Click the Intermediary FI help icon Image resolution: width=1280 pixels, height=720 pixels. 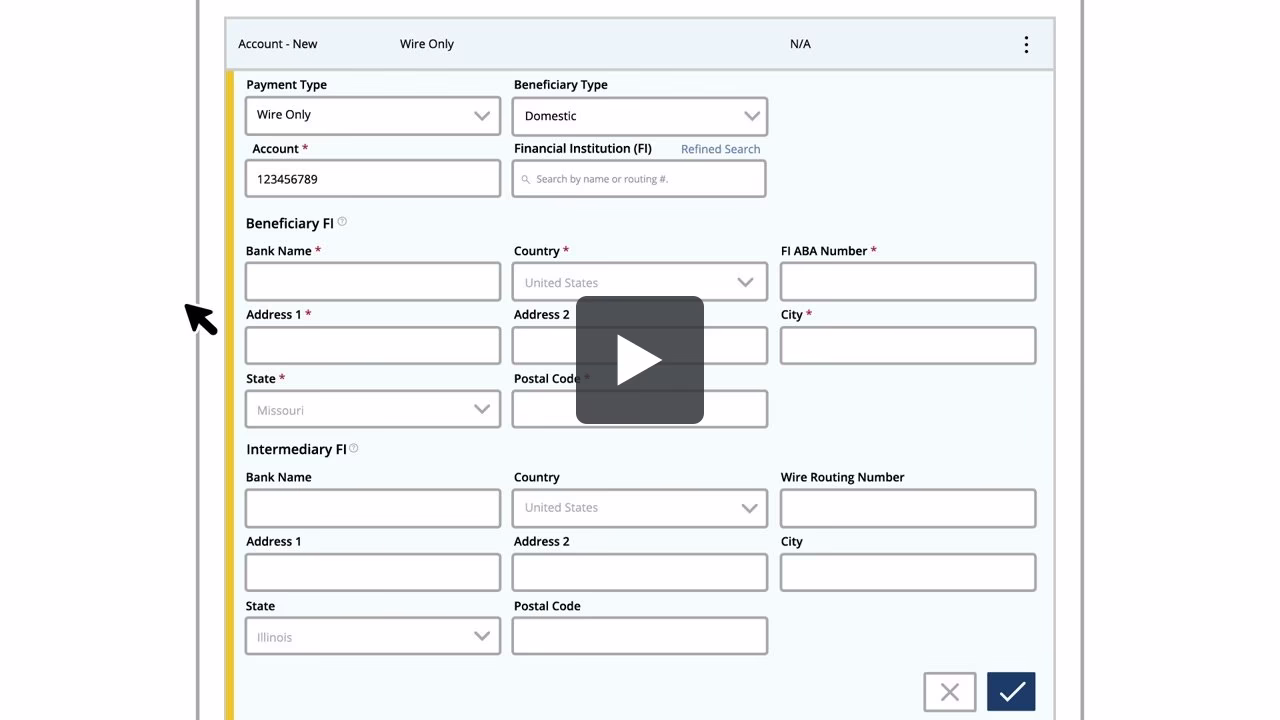354,449
